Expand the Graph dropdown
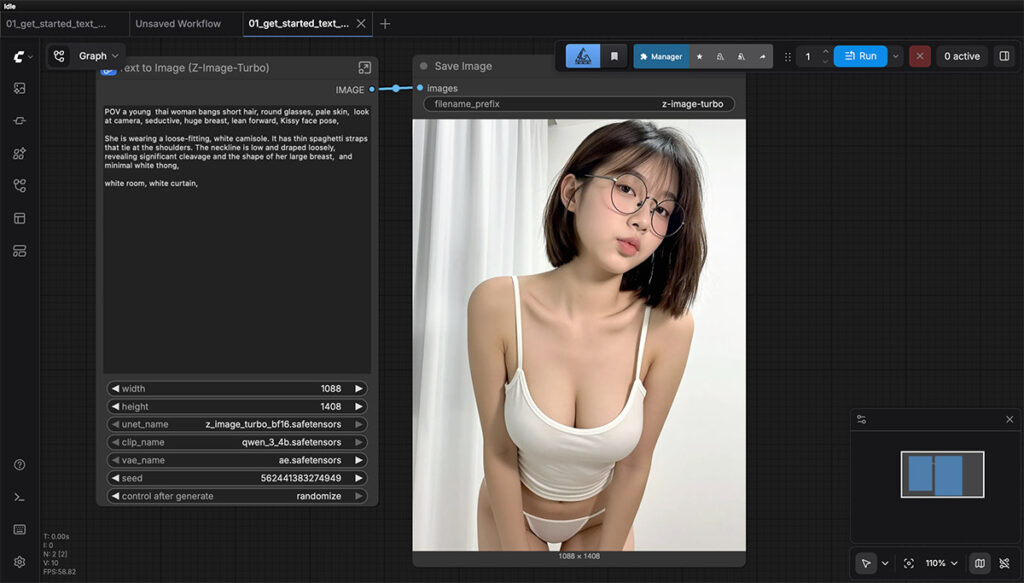The height and width of the screenshot is (583, 1024). click(x=98, y=56)
